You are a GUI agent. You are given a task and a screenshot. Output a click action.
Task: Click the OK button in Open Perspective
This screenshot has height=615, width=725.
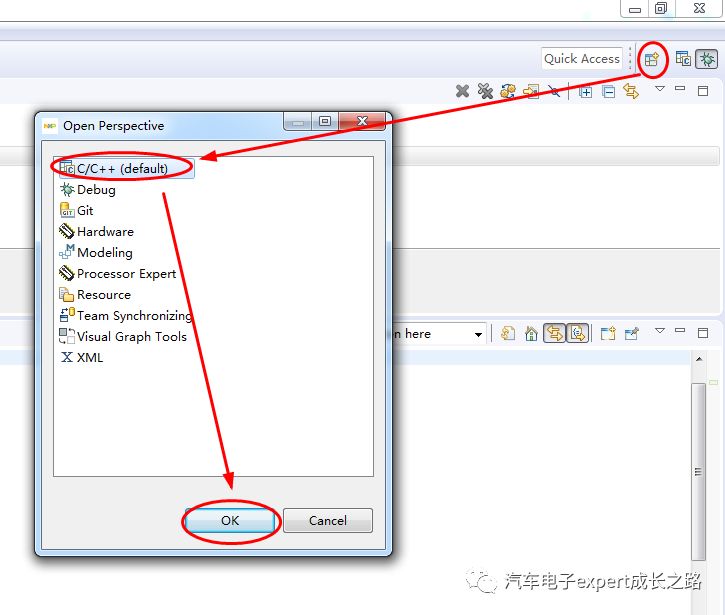[x=230, y=521]
